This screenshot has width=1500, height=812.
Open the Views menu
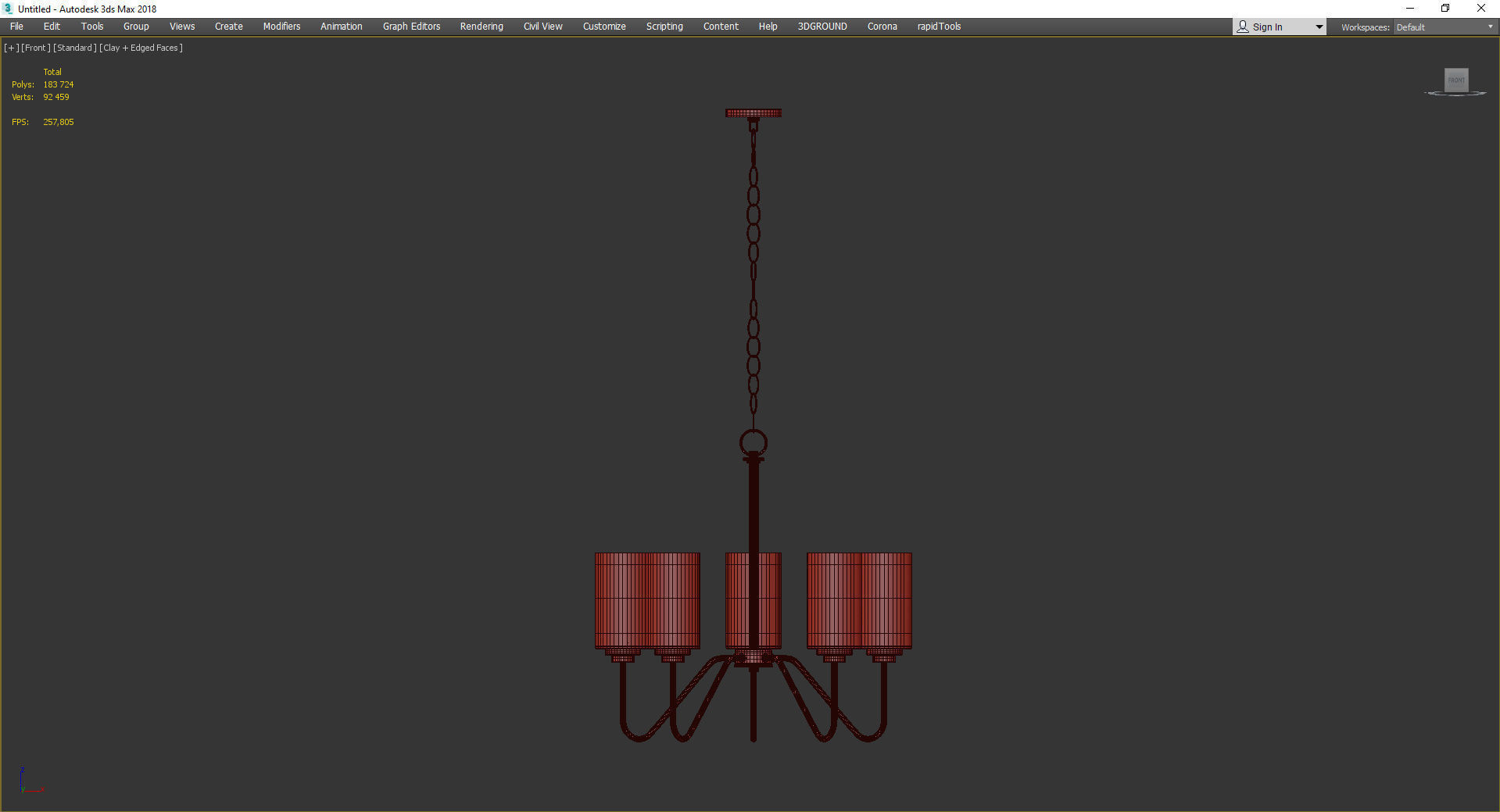[x=182, y=27]
